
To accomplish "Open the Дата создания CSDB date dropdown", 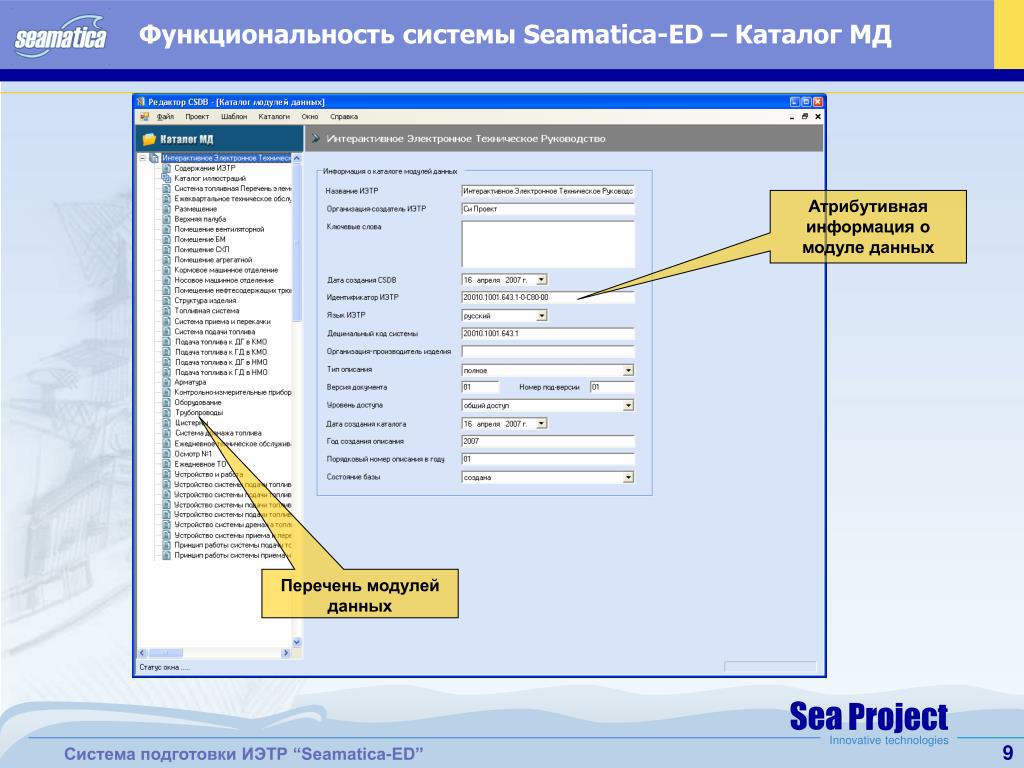I will coord(541,280).
